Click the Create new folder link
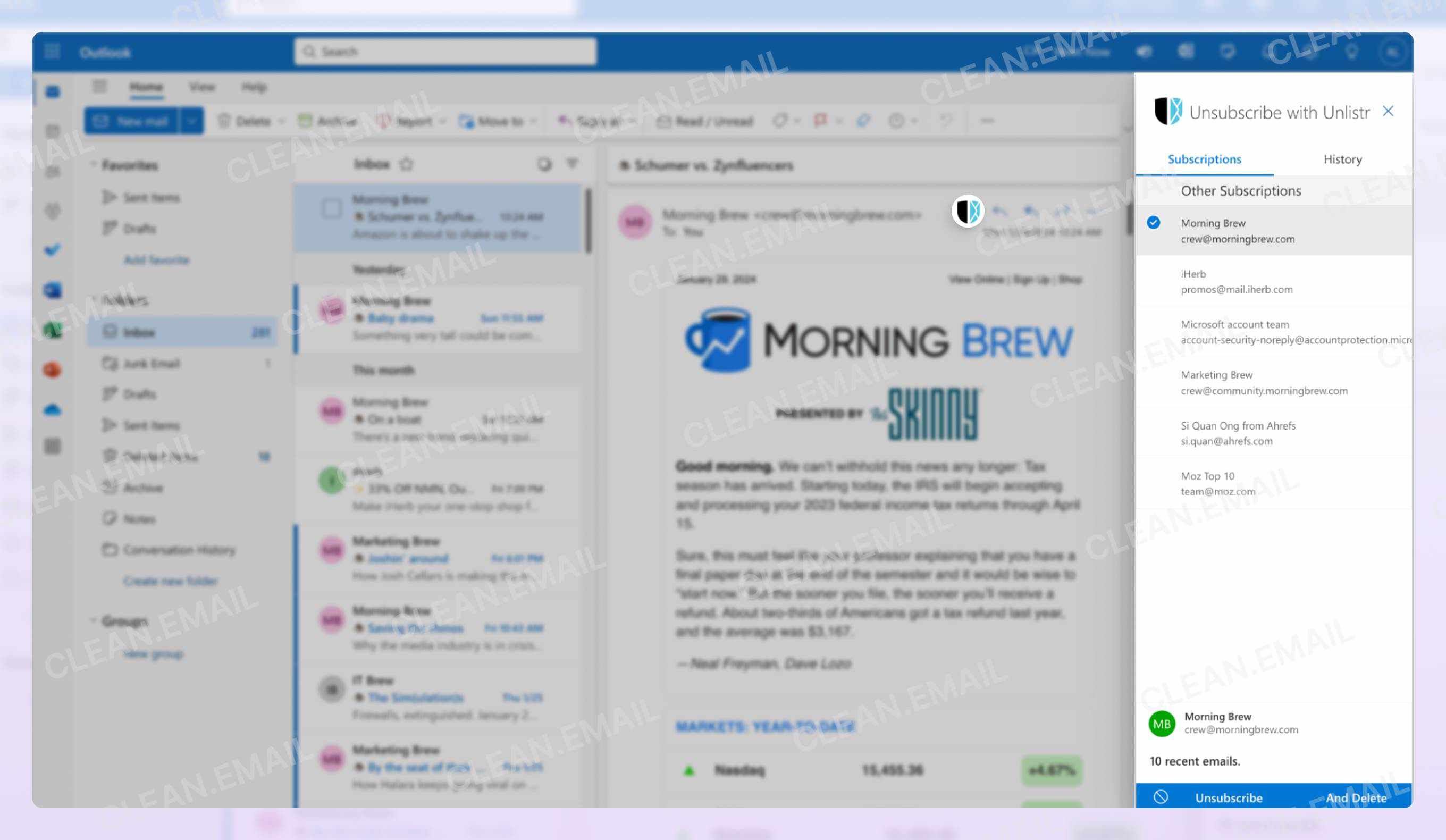Viewport: 1446px width, 840px height. pos(170,581)
